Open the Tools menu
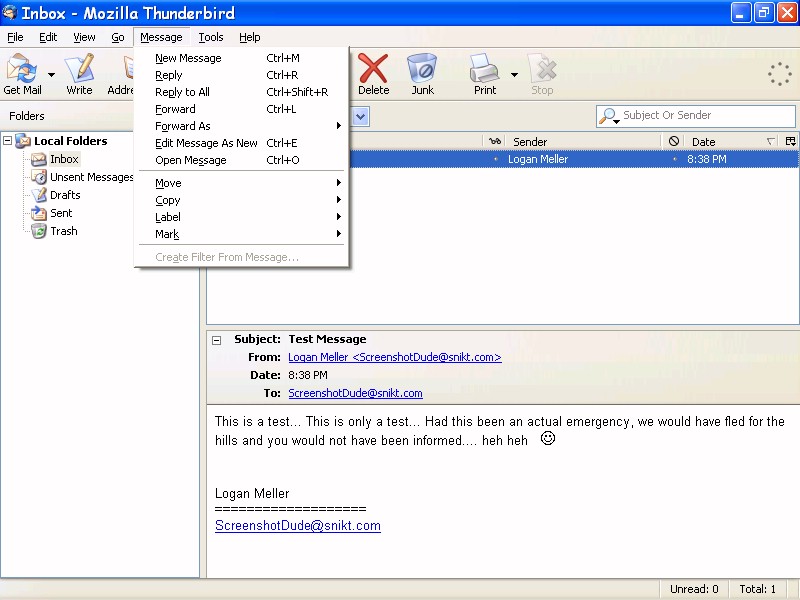This screenshot has width=800, height=600. [211, 37]
